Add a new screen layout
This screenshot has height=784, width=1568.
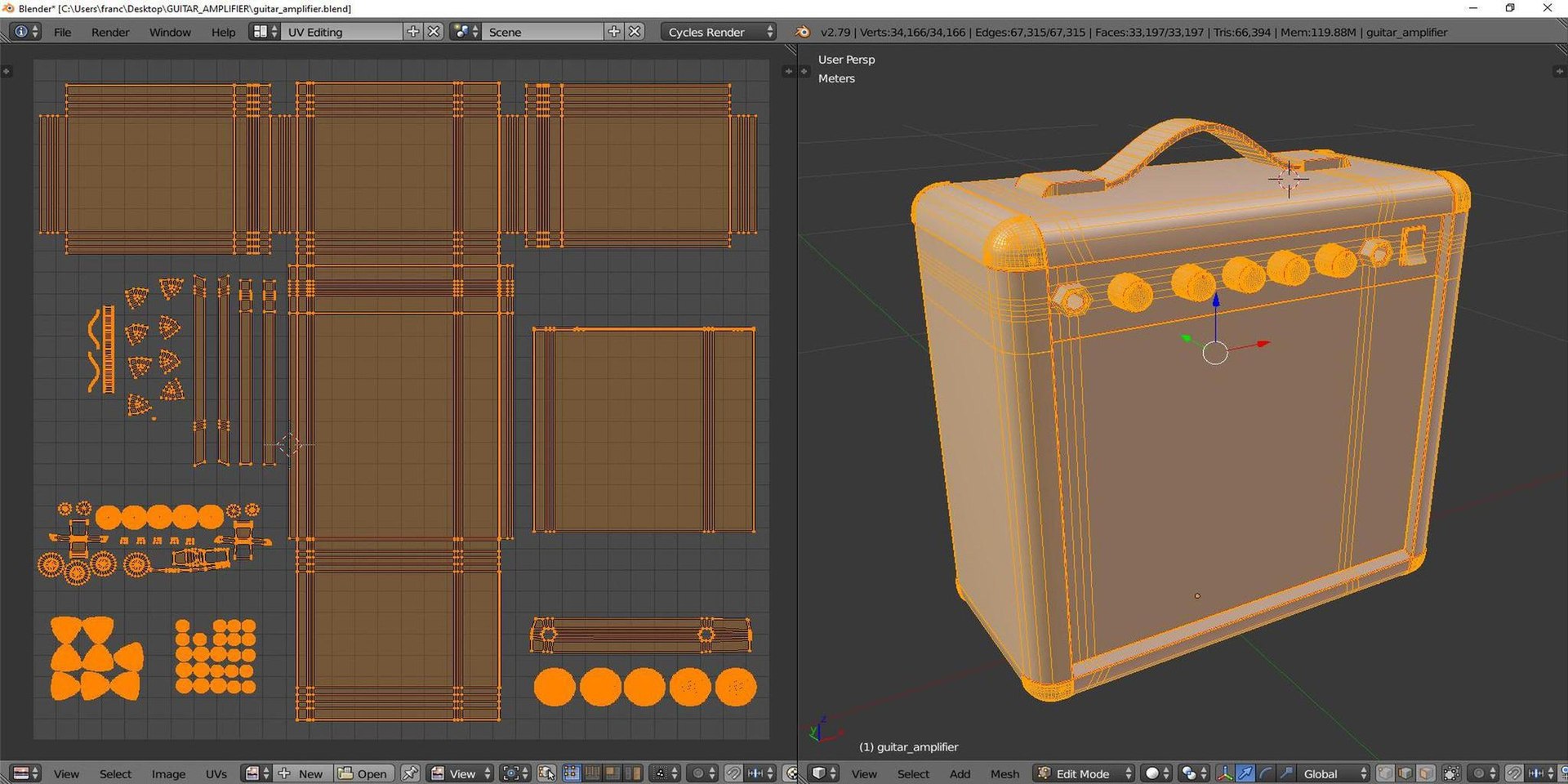(x=413, y=32)
